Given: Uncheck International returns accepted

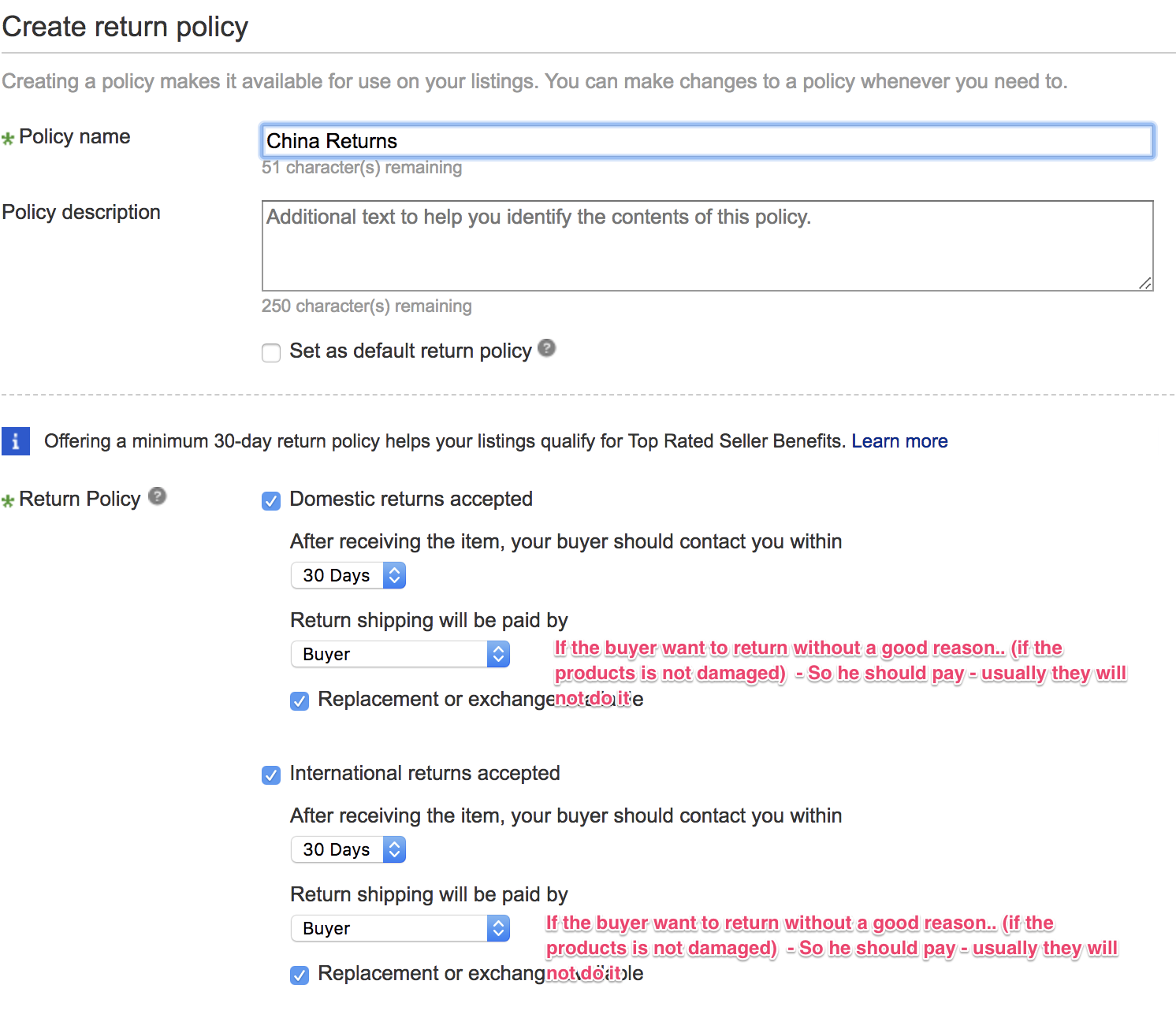Looking at the screenshot, I should pos(271,775).
